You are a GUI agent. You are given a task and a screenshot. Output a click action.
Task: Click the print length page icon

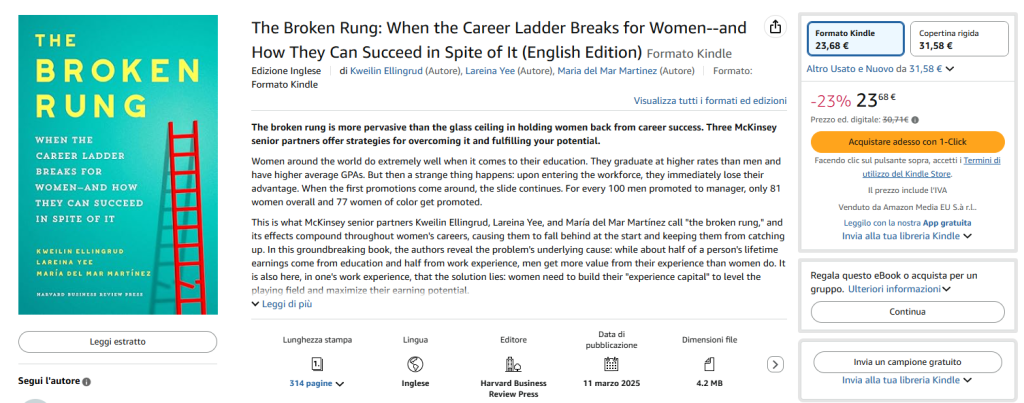click(317, 363)
